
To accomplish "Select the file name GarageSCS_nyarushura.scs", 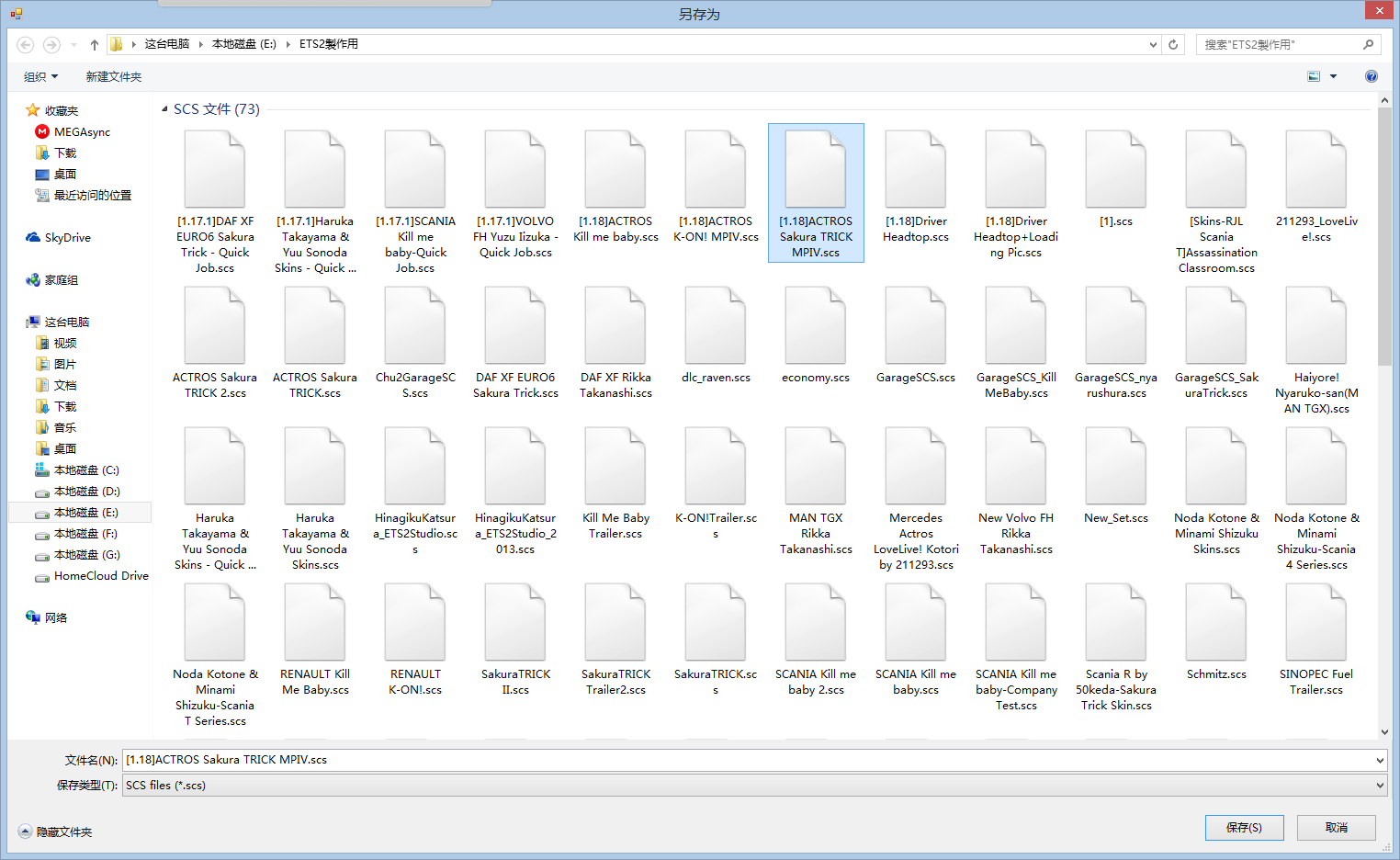I will point(1116,385).
